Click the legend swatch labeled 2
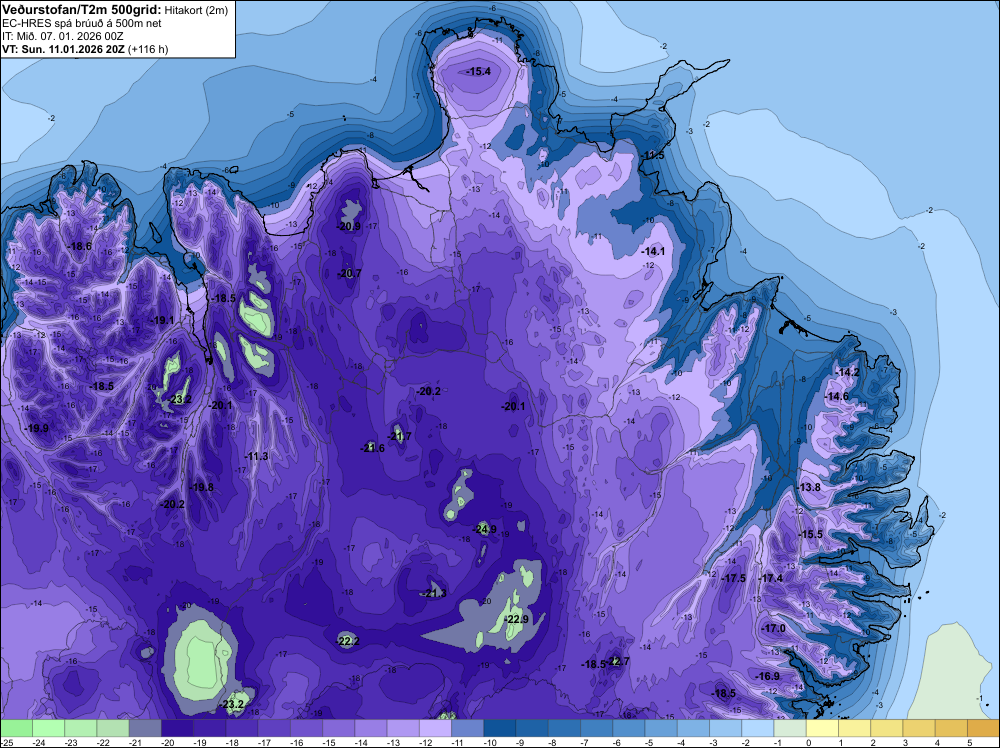Viewport: 1000px width, 748px height. pos(886,728)
